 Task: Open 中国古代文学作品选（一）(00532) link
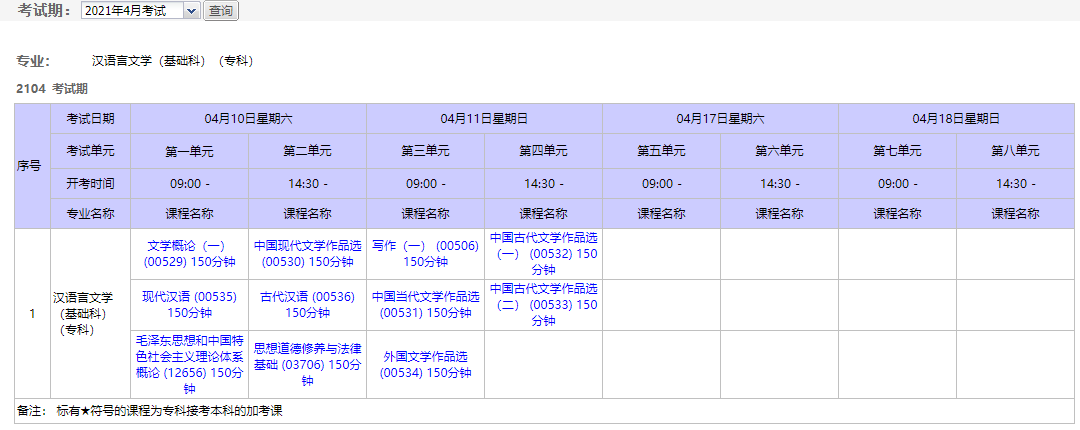[x=543, y=253]
